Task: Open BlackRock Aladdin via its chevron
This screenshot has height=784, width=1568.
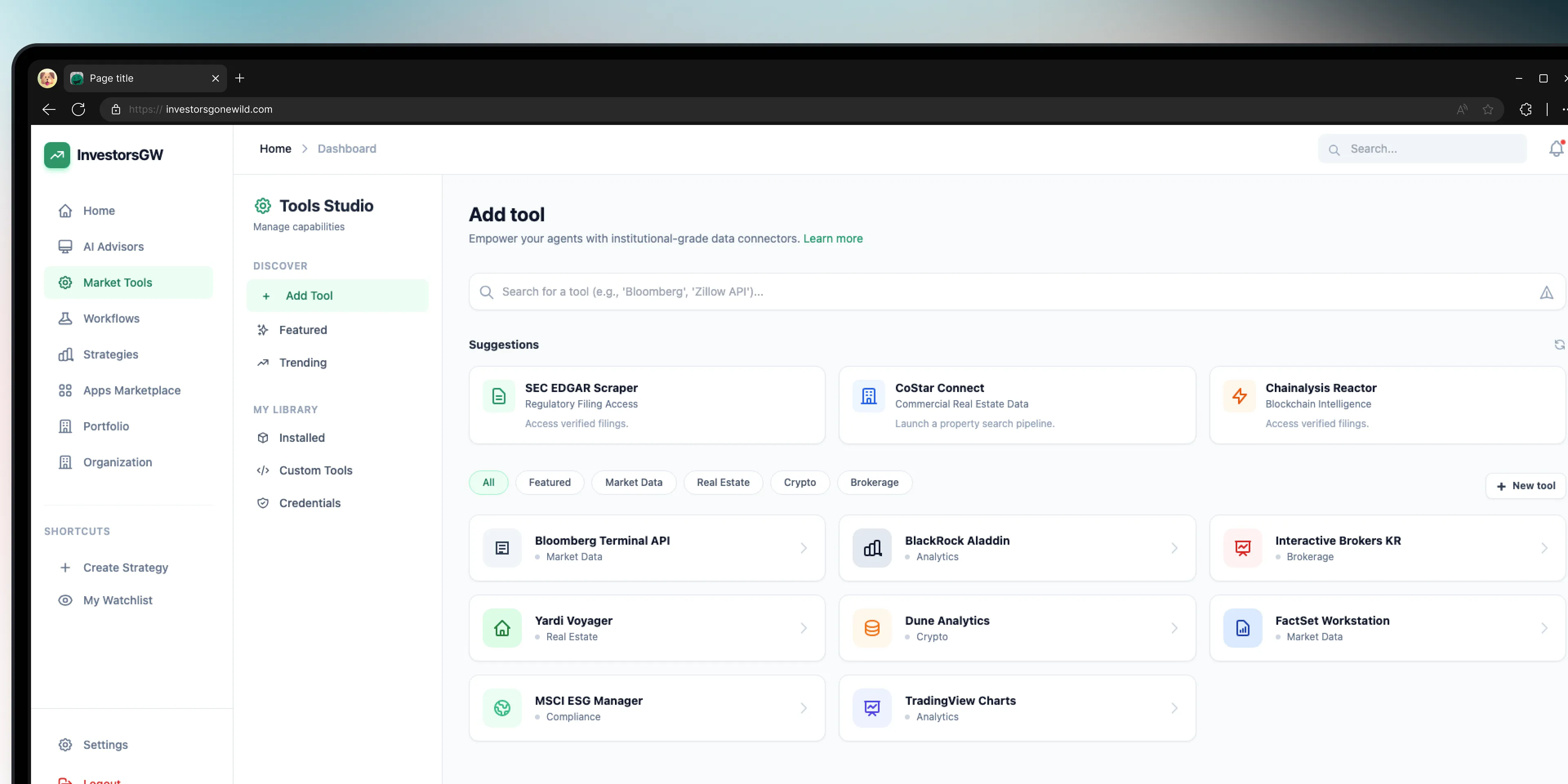Action: (1174, 548)
